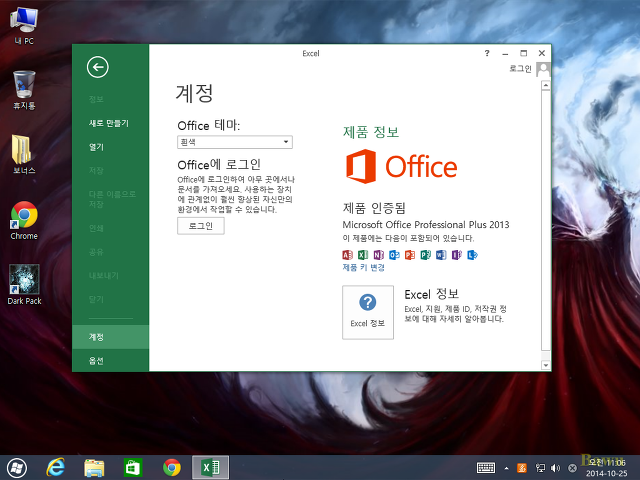Image resolution: width=640 pixels, height=480 pixels.
Task: Click the Outlook app icon in the product list
Action: coord(394,255)
